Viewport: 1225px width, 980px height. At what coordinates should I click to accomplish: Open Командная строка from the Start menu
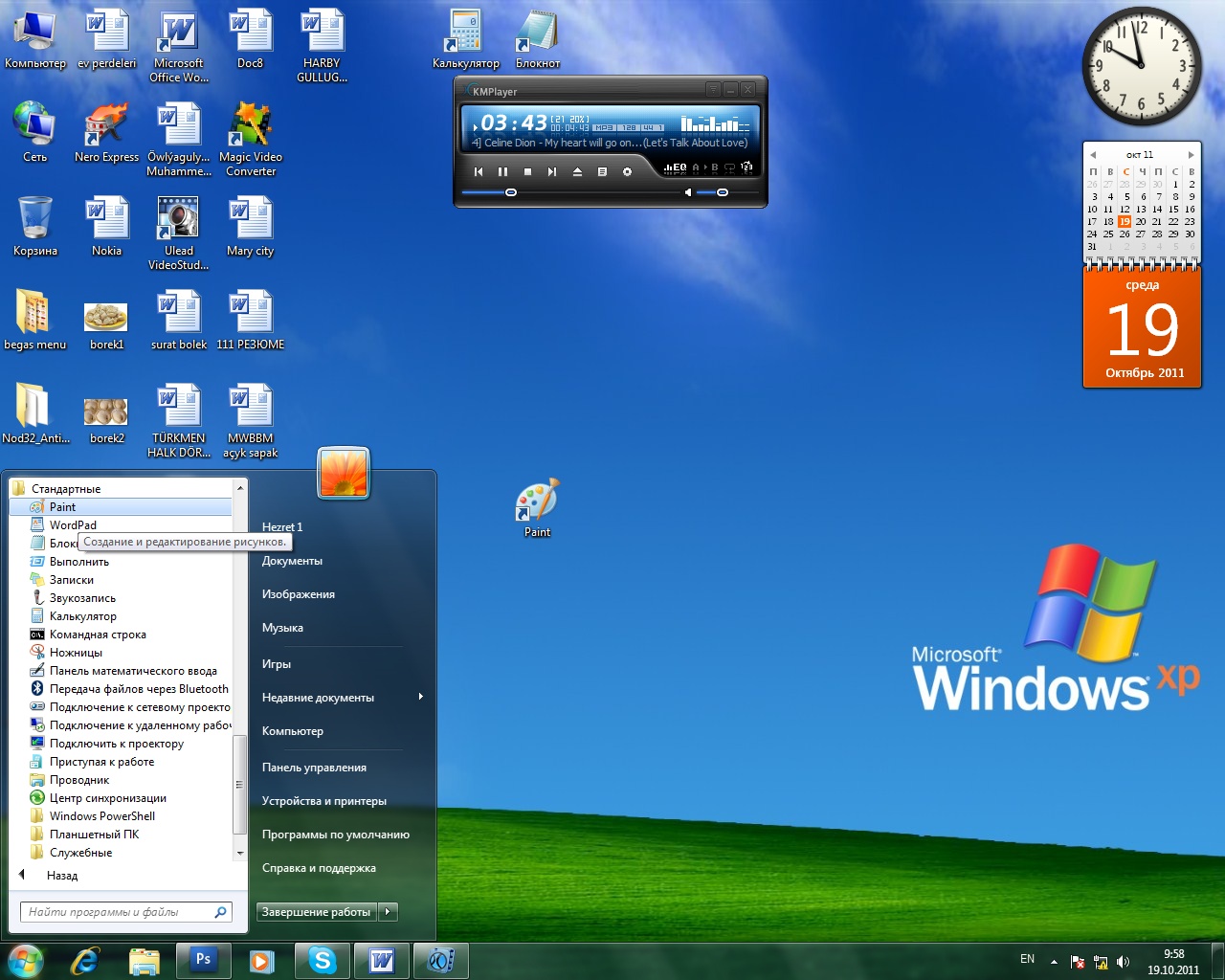tap(121, 635)
